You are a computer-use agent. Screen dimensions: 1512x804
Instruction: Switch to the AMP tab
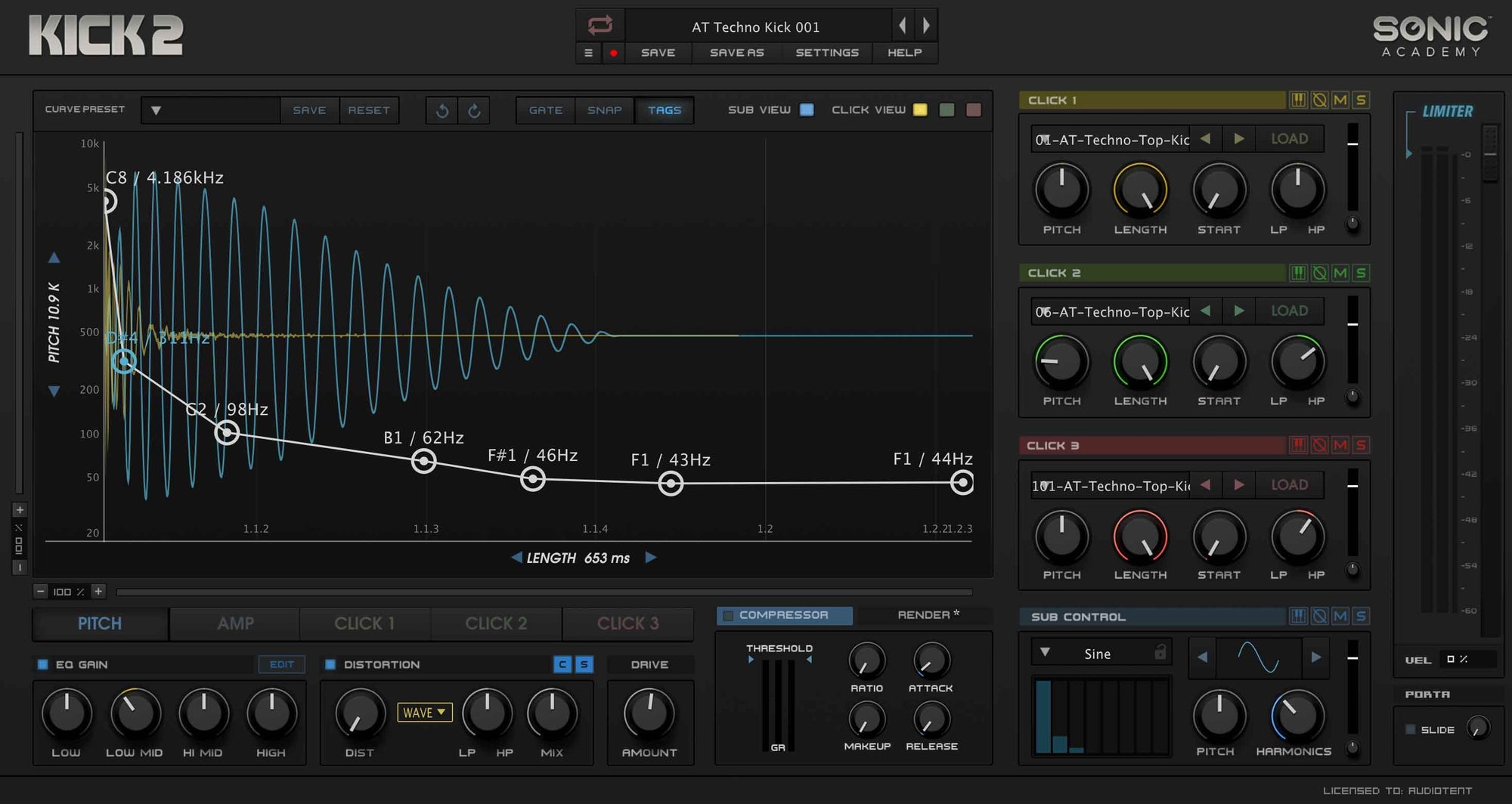(234, 623)
